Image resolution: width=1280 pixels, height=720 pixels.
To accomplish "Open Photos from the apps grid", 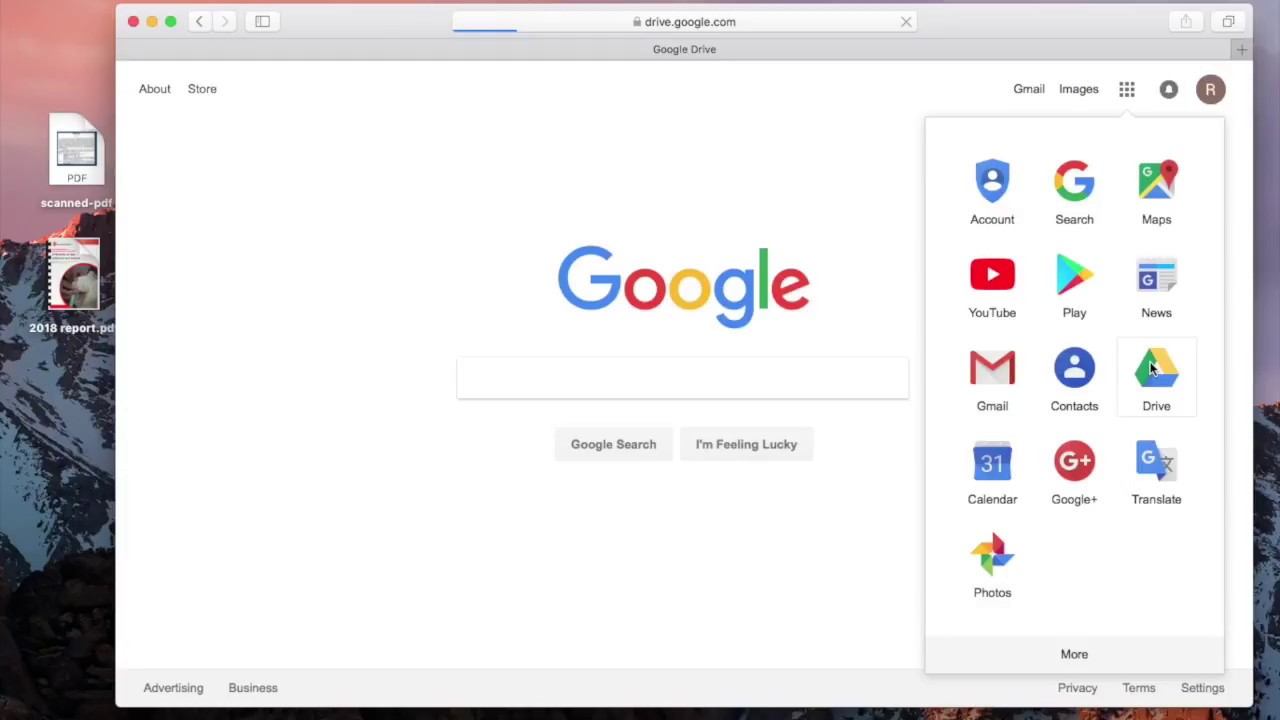I will 992,566.
